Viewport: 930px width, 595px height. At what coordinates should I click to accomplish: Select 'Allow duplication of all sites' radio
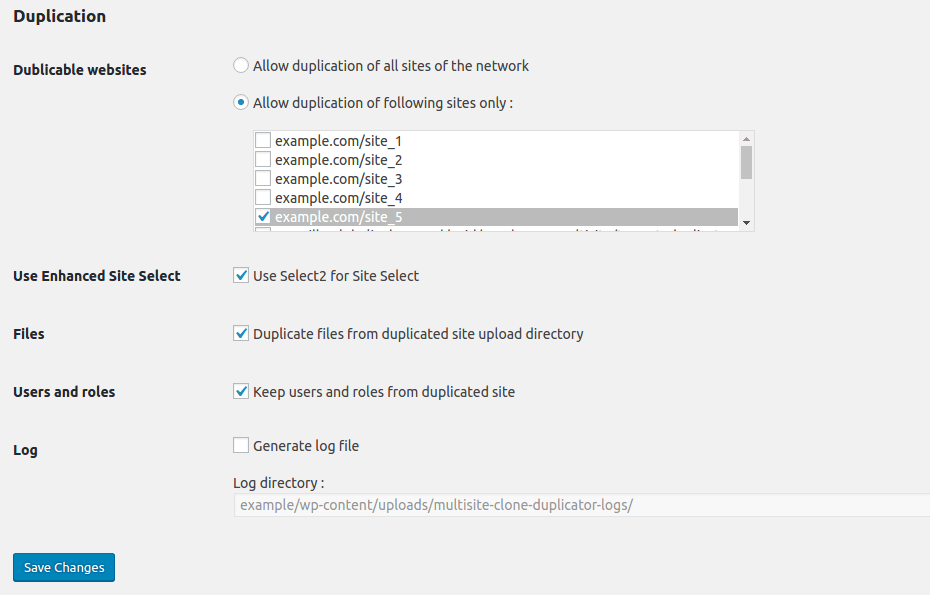(240, 65)
